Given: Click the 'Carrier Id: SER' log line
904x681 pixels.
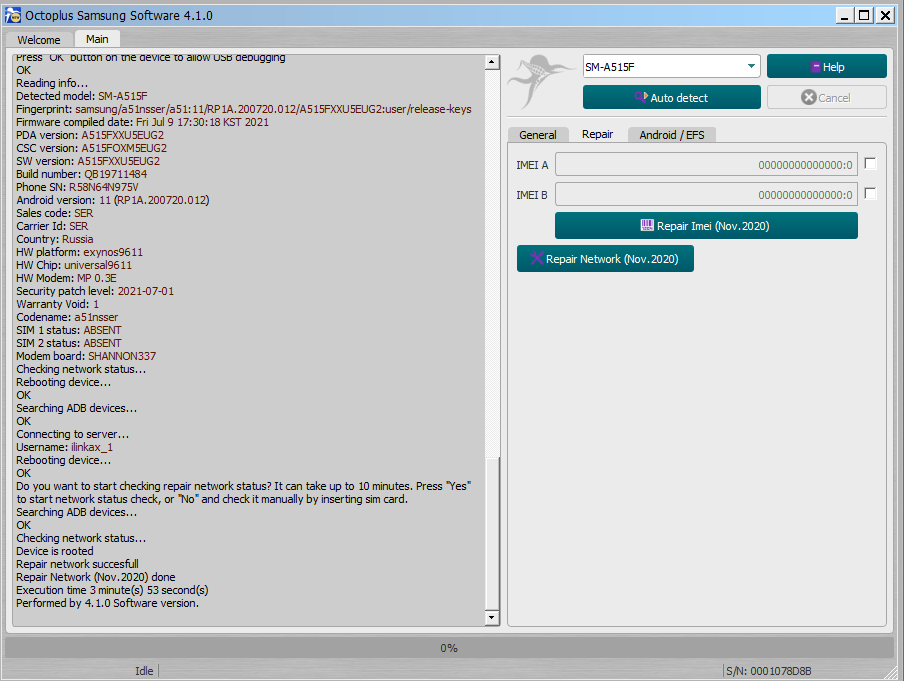Looking at the screenshot, I should 52,226.
